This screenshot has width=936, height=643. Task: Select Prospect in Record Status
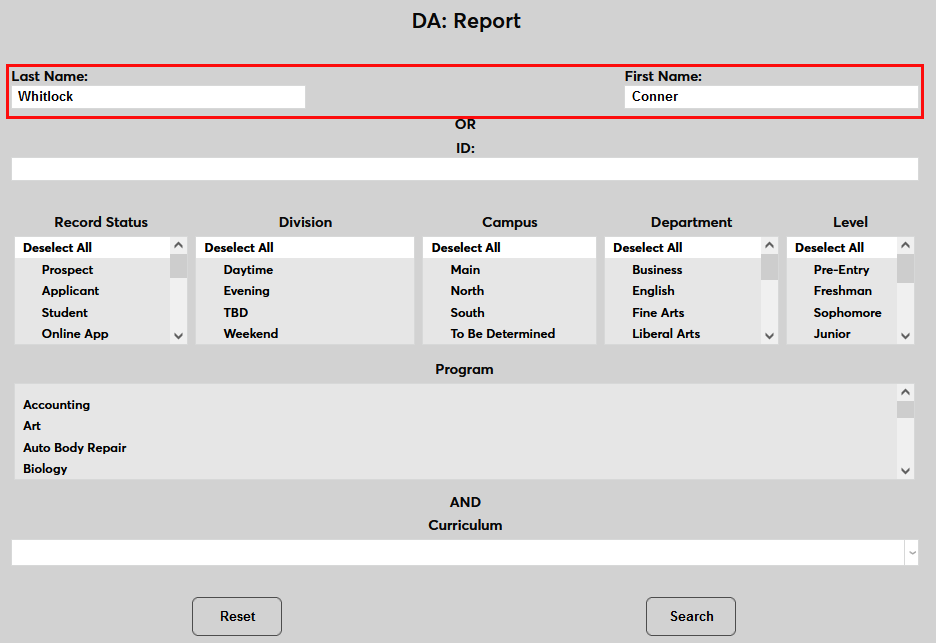(67, 270)
